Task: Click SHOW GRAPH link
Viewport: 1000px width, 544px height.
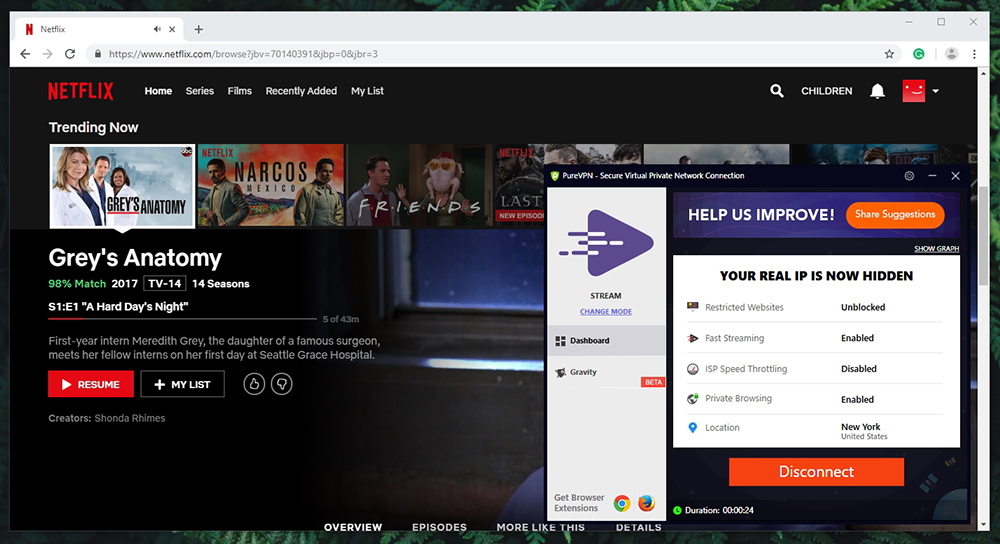Action: pos(936,249)
